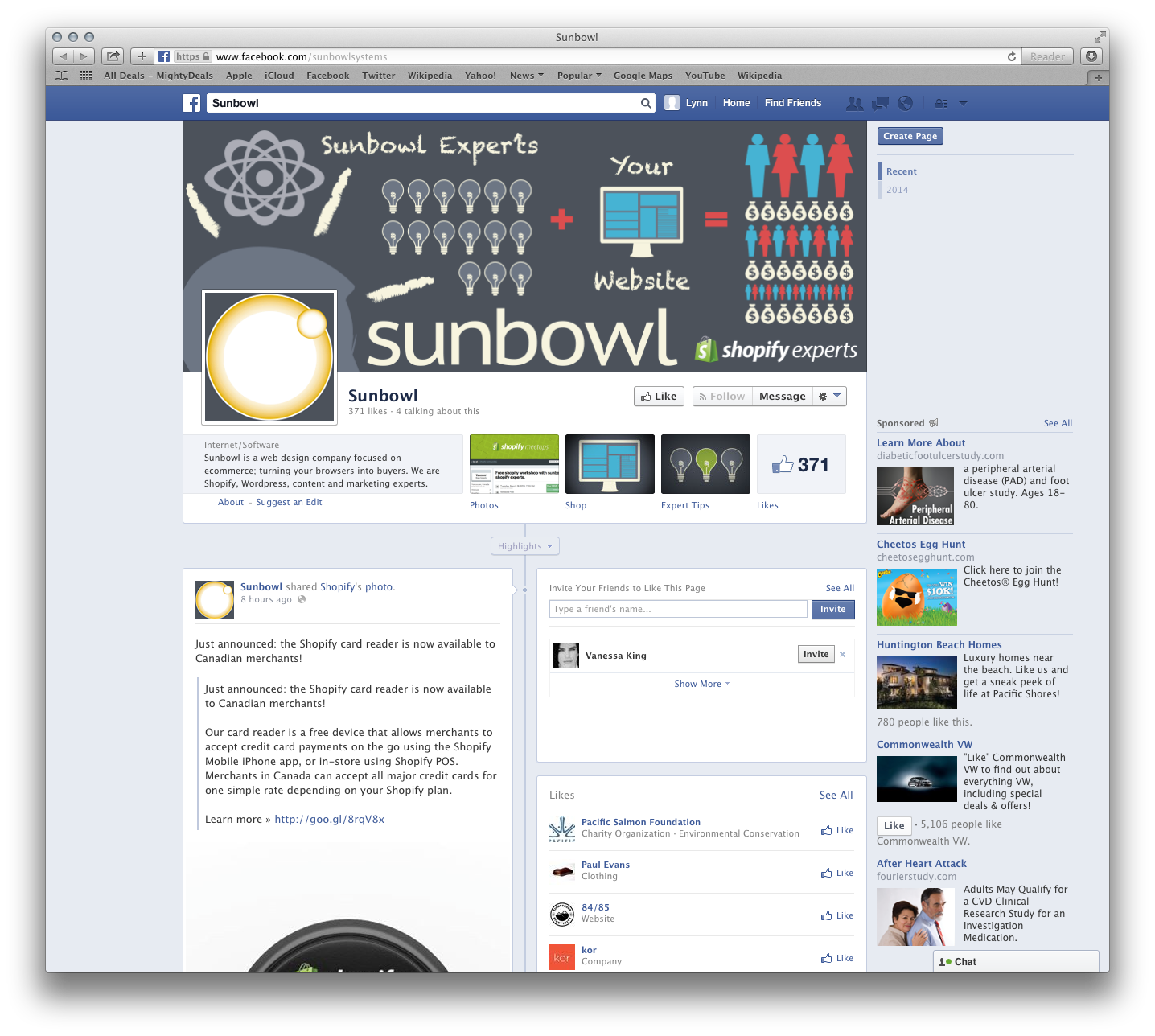
Task: Expand the Highlights dropdown
Action: pos(525,546)
